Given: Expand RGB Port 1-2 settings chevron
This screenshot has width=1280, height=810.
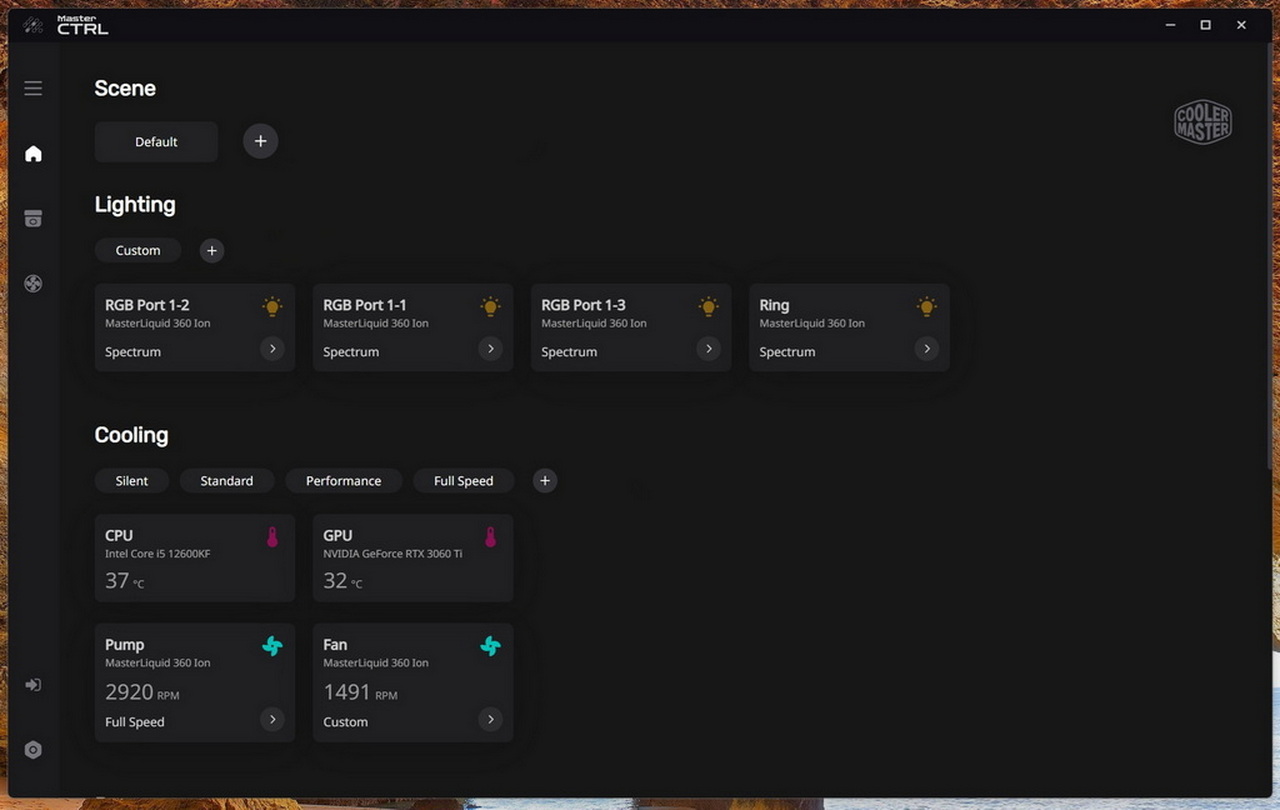Looking at the screenshot, I should 272,349.
